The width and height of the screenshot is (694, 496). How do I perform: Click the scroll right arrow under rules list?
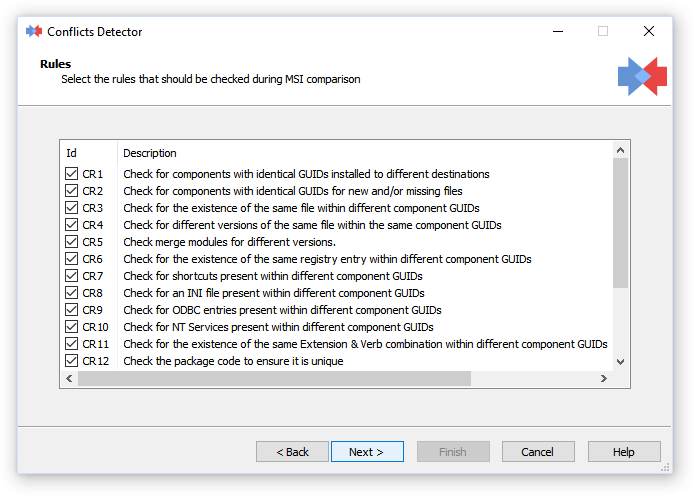coord(604,378)
